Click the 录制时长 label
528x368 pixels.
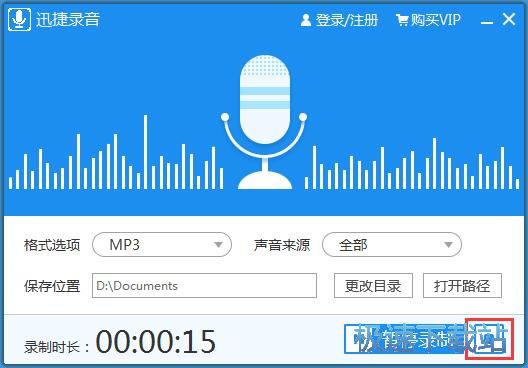57,347
